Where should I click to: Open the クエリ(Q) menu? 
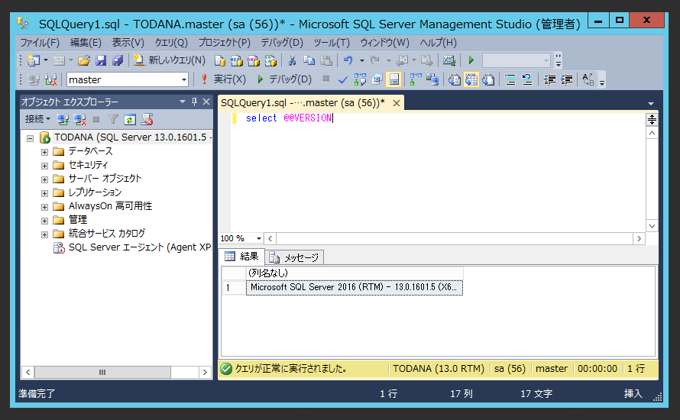(171, 43)
